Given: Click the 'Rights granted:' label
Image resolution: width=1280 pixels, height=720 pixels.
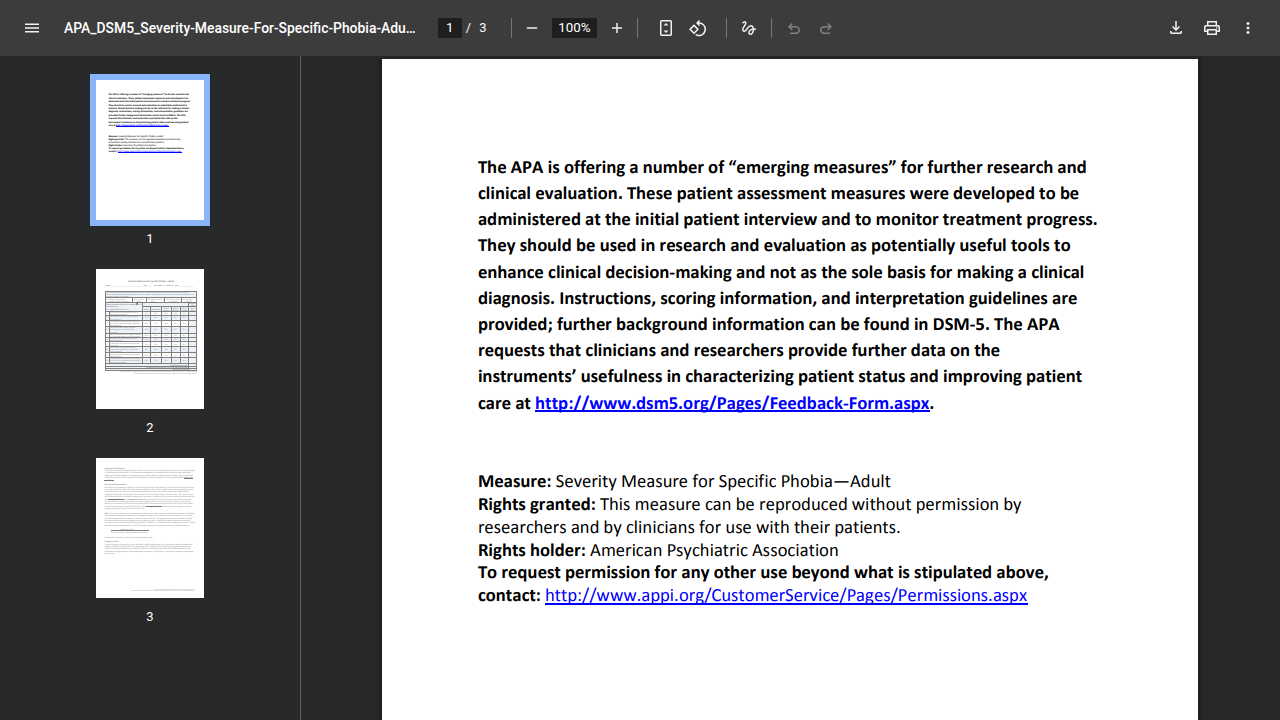Looking at the screenshot, I should click(x=537, y=504).
